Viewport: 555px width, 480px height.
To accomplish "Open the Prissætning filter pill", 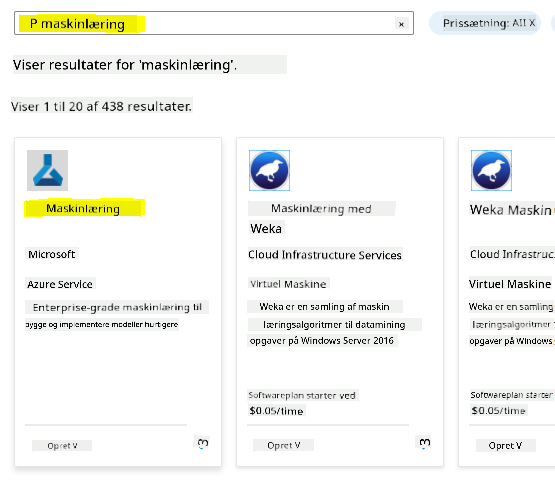I will (x=485, y=23).
